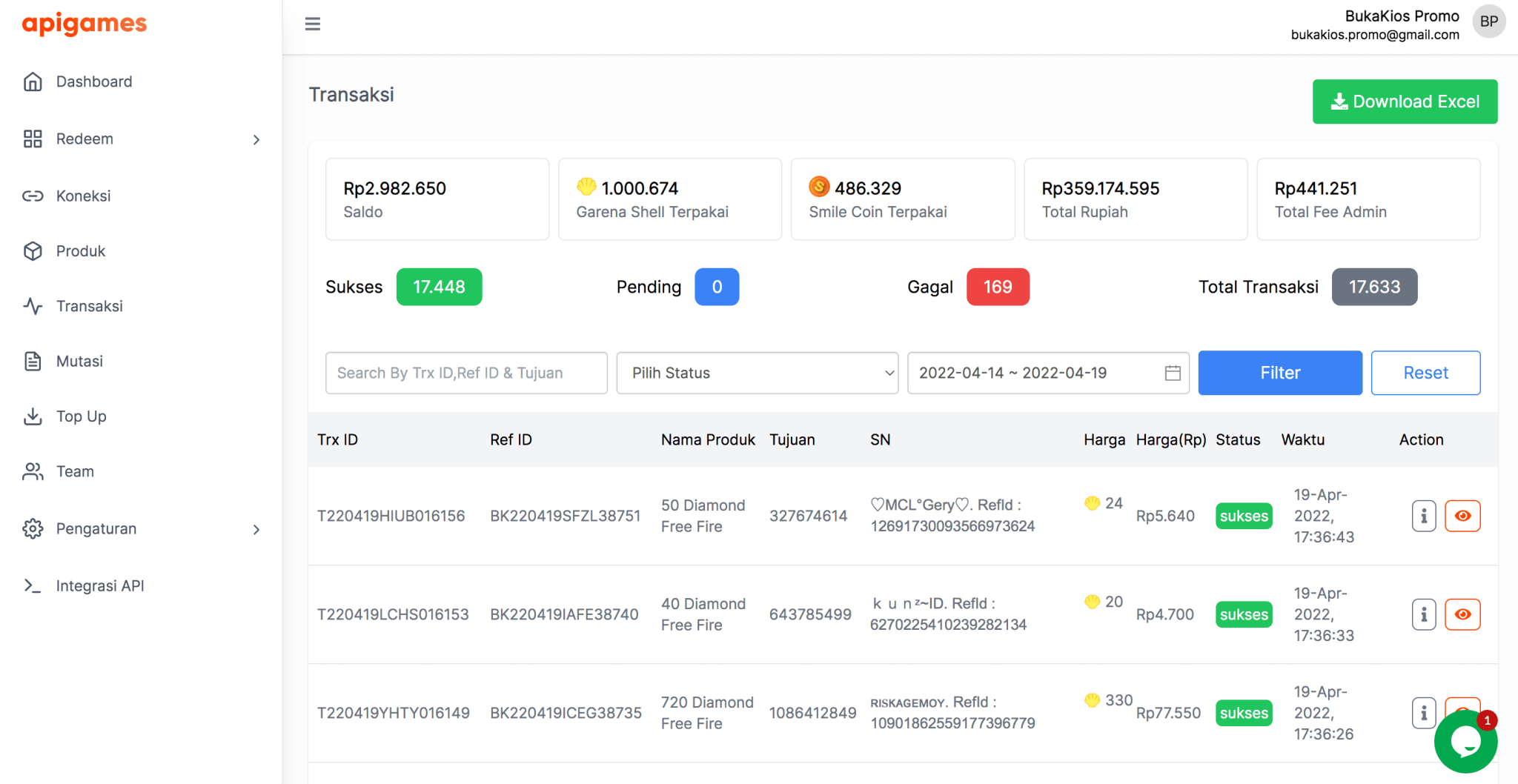The image size is (1518, 784).
Task: Select Ref ID BK220419IAFE38740
Action: click(x=564, y=614)
